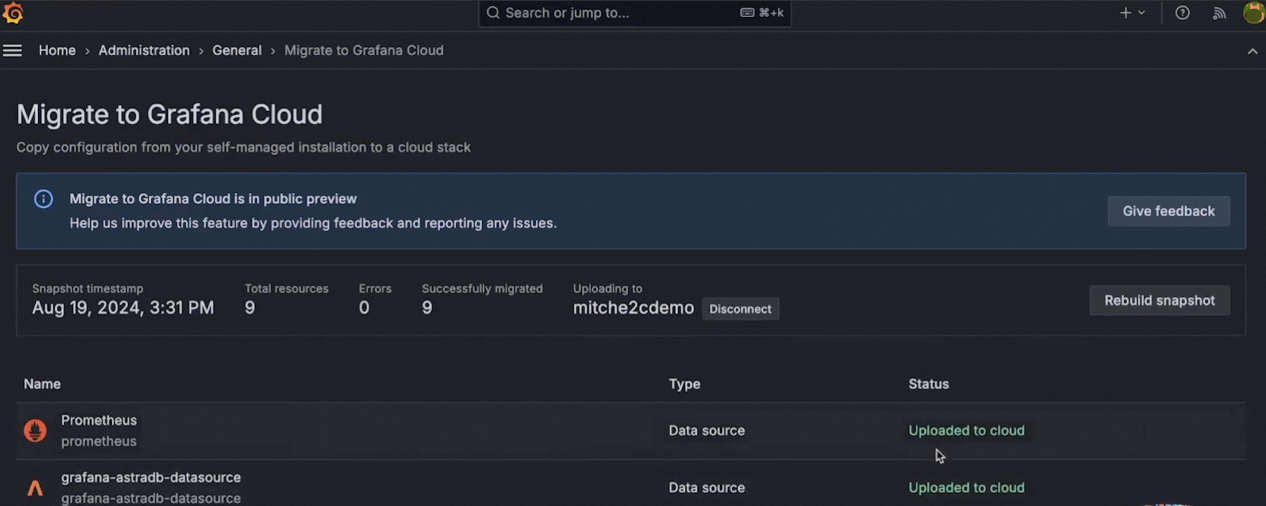Select the grafana-astradb-datasource row name
This screenshot has height=506, width=1266.
(151, 477)
